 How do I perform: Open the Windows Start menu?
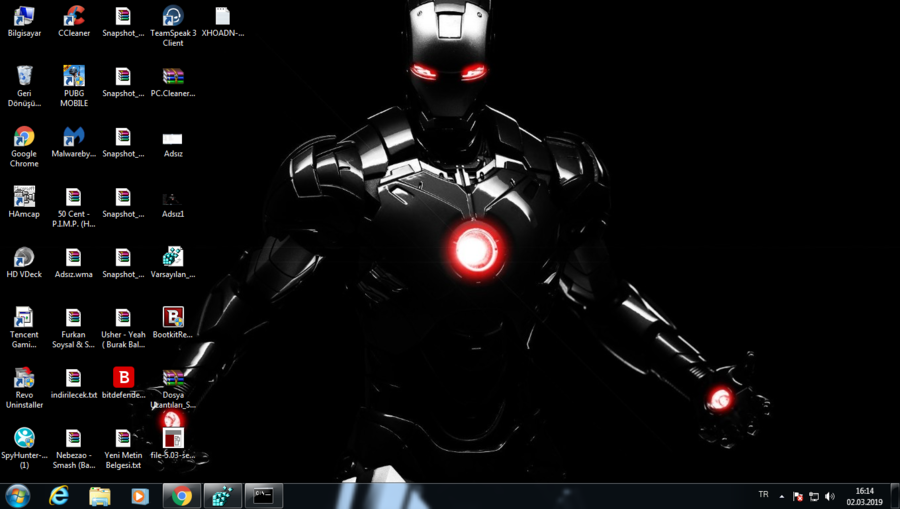pyautogui.click(x=17, y=496)
